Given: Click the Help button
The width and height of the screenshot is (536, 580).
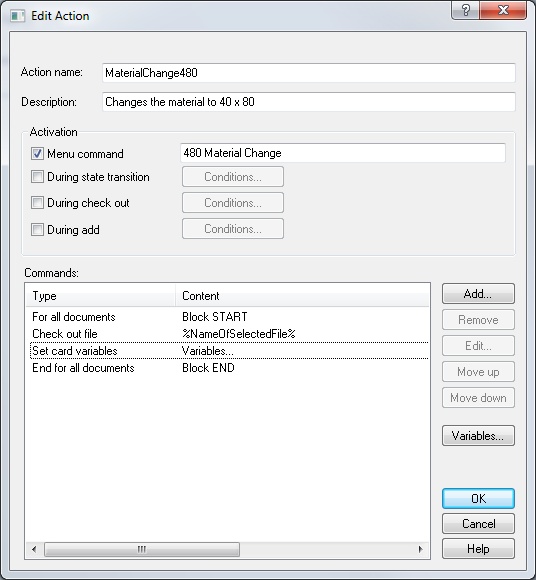Looking at the screenshot, I should (x=478, y=549).
